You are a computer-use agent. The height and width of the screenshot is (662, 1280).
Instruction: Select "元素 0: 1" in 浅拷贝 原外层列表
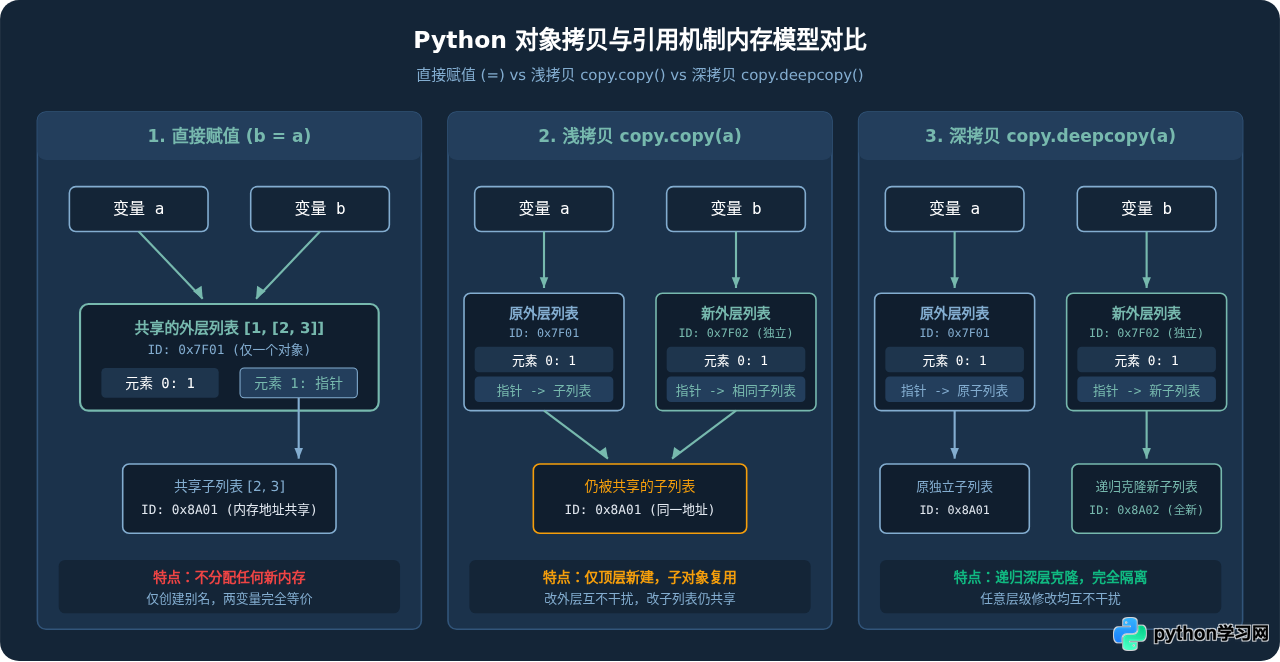(544, 361)
